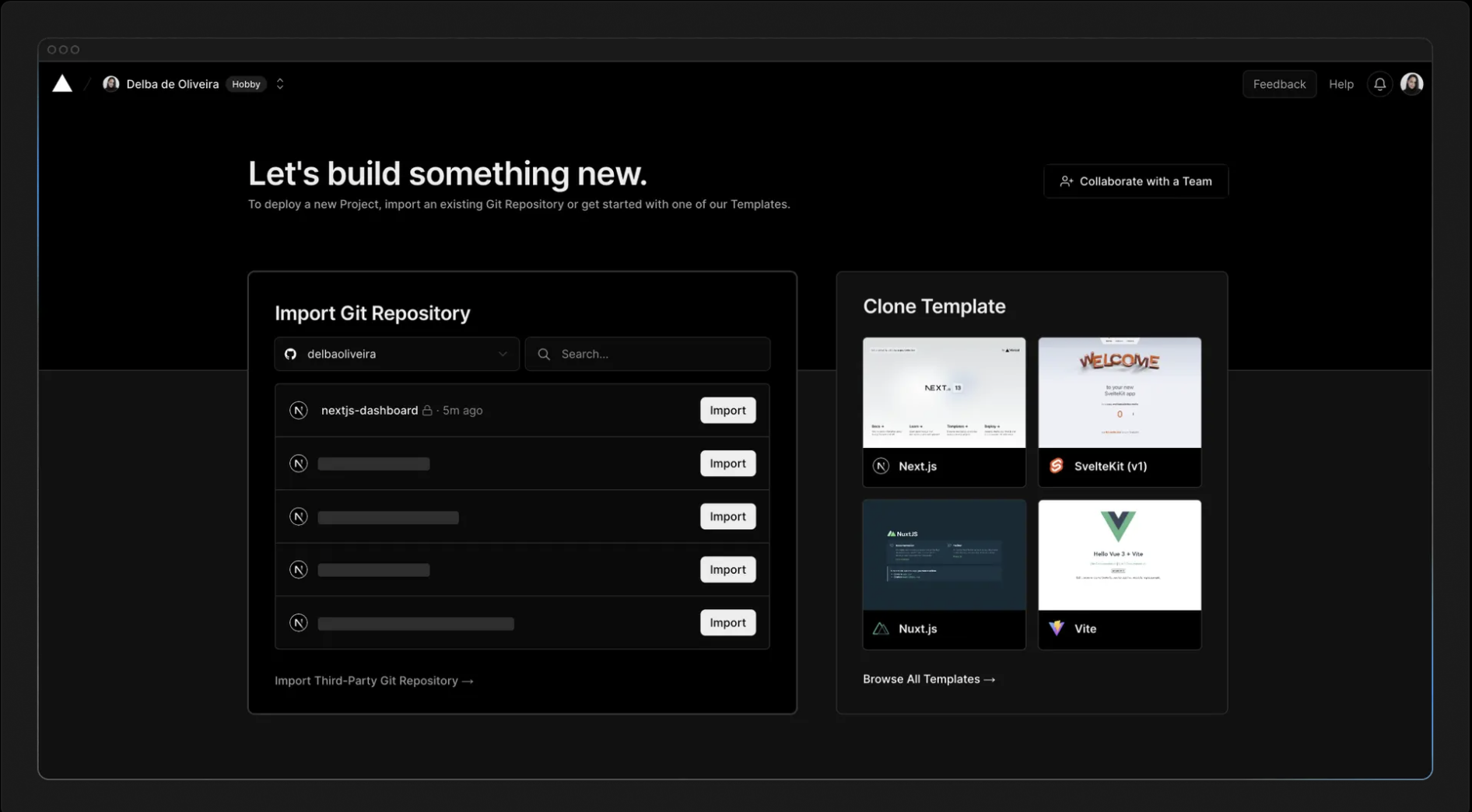Click the nextjs-dashboard repository name
This screenshot has height=812, width=1472.
[x=370, y=411]
